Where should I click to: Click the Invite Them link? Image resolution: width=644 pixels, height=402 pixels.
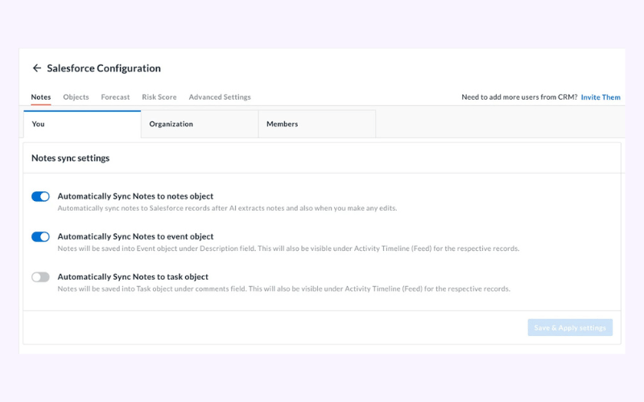coord(600,97)
